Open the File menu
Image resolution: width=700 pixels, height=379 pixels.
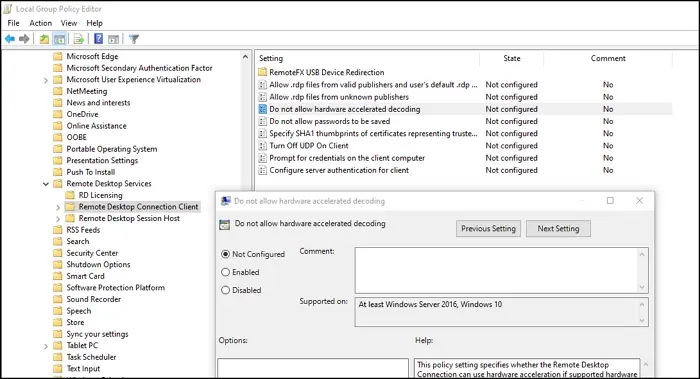(13, 23)
